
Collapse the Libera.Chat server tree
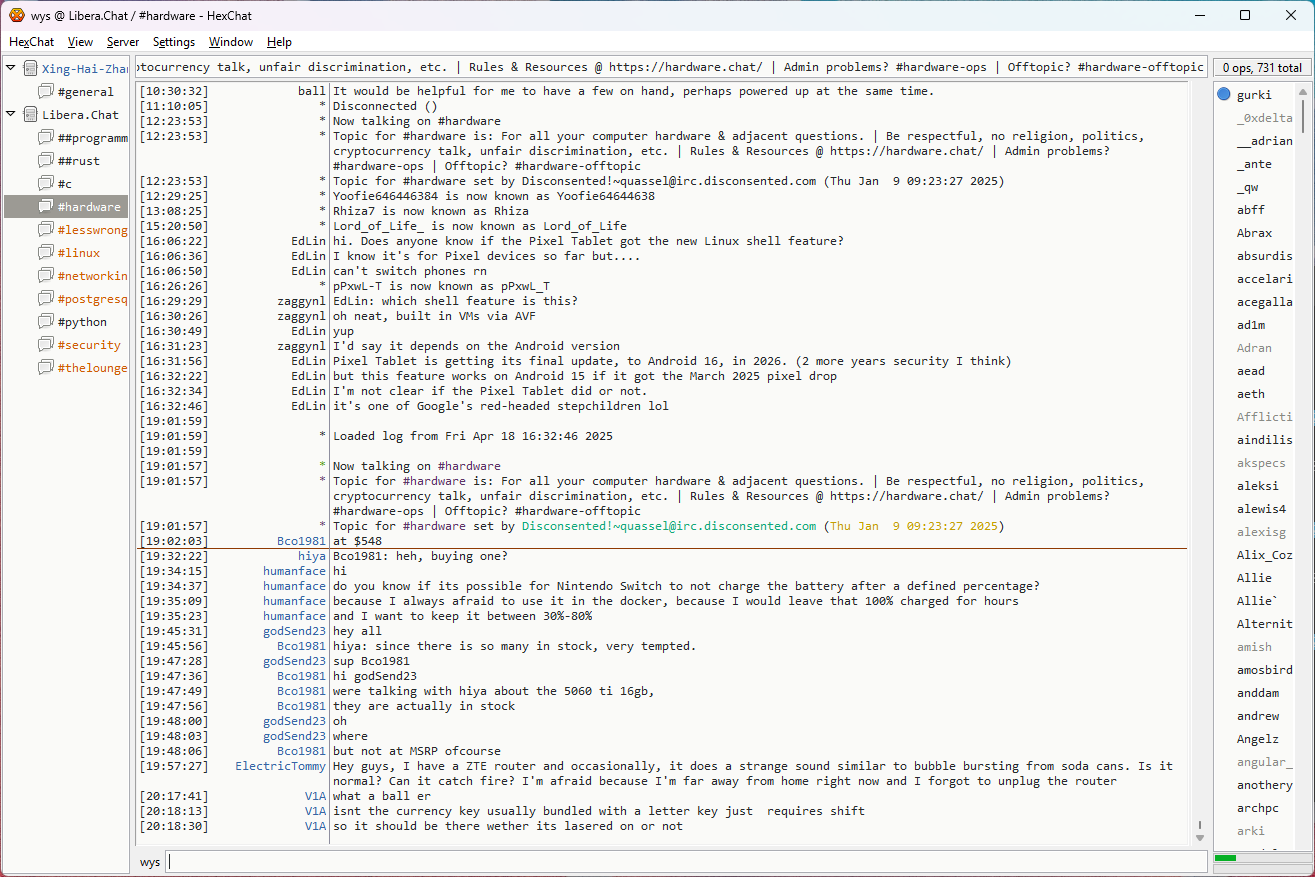coord(11,114)
